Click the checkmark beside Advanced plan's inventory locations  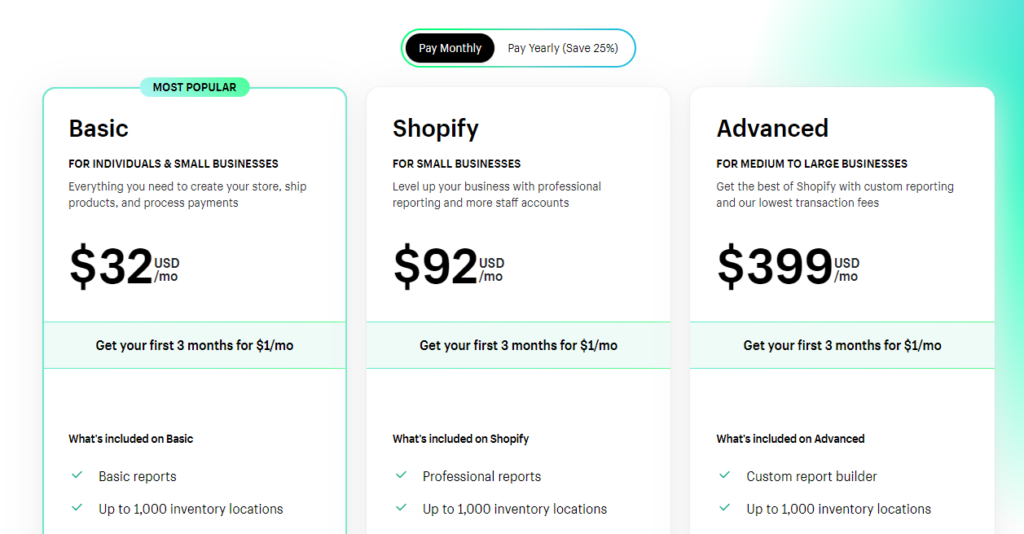pyautogui.click(x=725, y=507)
